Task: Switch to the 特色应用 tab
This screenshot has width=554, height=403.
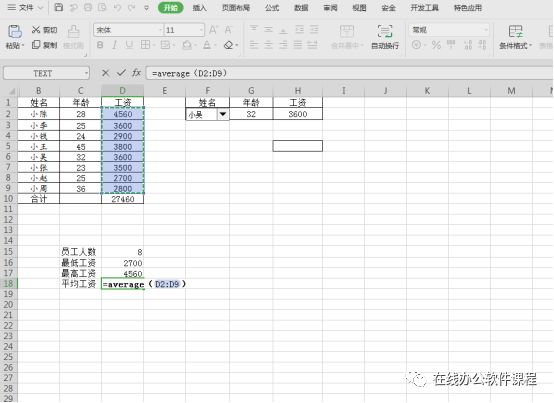Action: click(468, 7)
